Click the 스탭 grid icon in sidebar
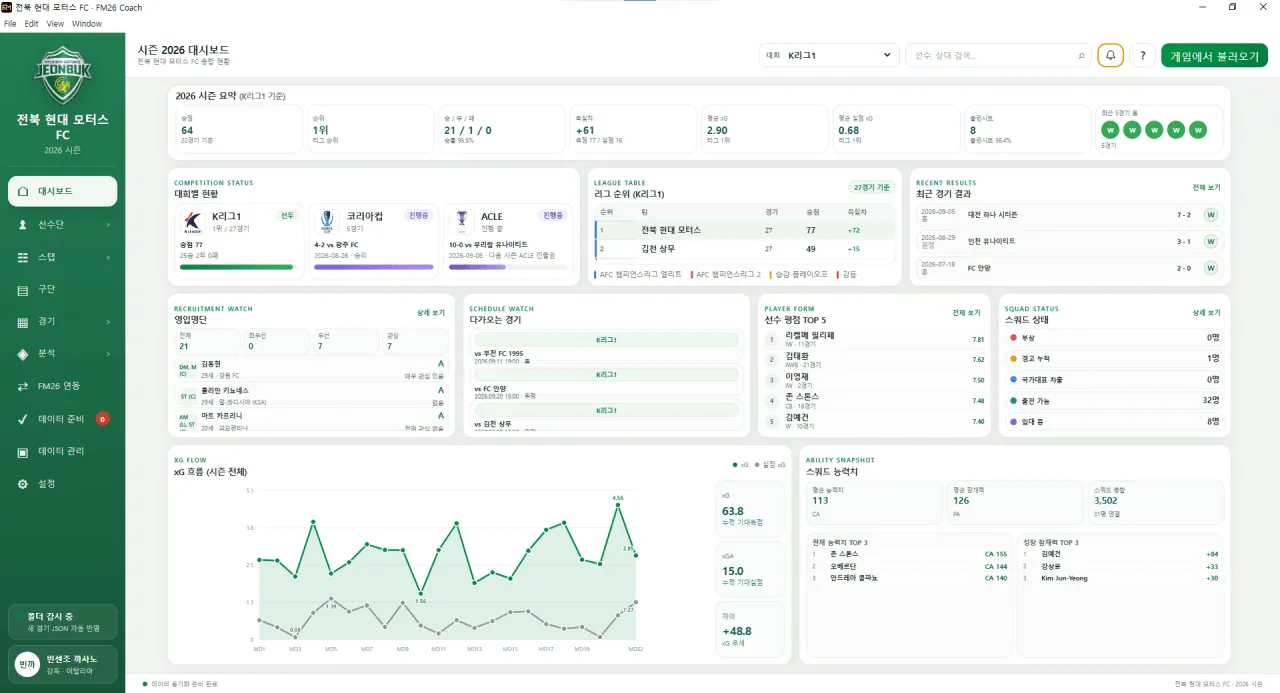The width and height of the screenshot is (1280, 693). (23, 257)
